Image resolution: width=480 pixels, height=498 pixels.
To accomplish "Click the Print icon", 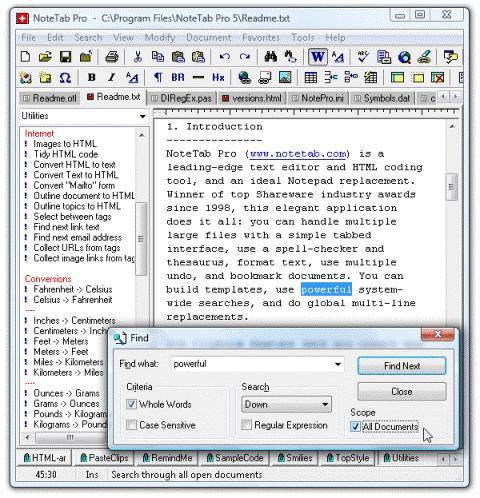I will (x=112, y=57).
